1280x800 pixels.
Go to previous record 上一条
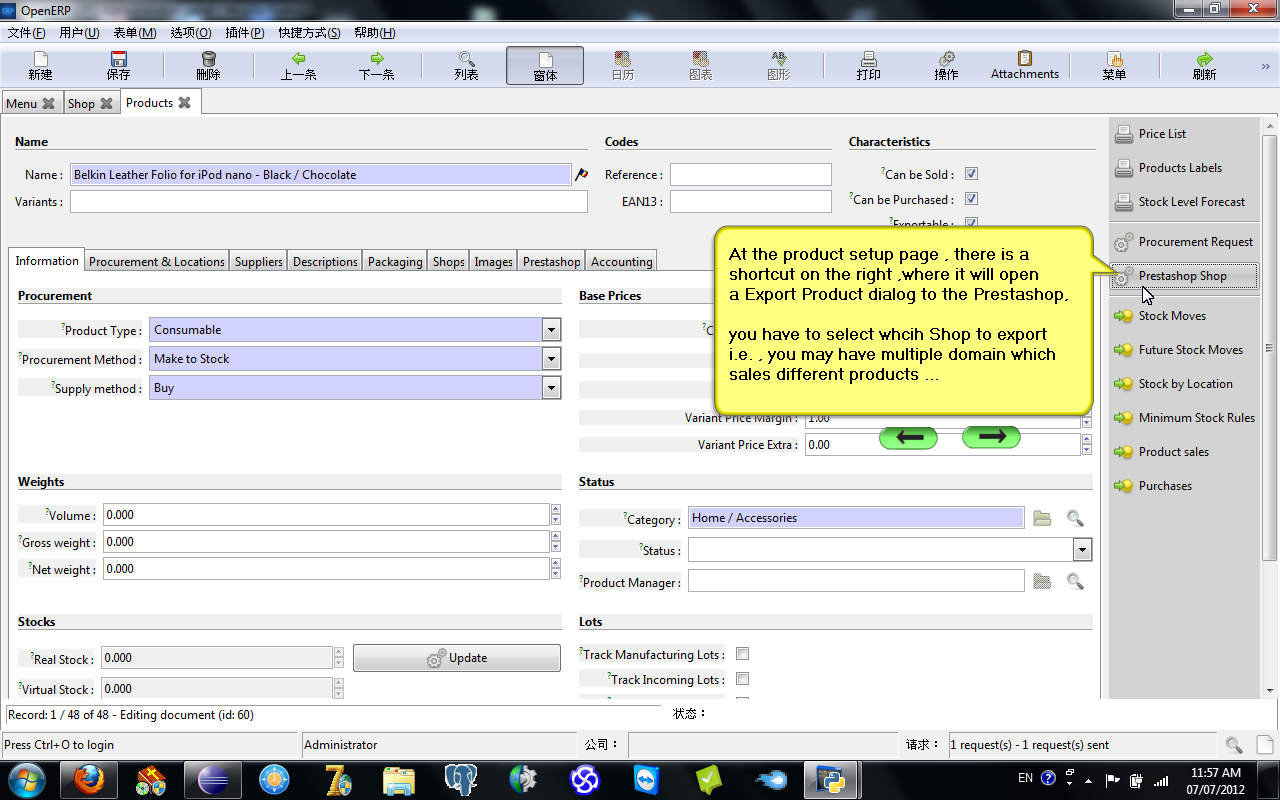[x=298, y=66]
